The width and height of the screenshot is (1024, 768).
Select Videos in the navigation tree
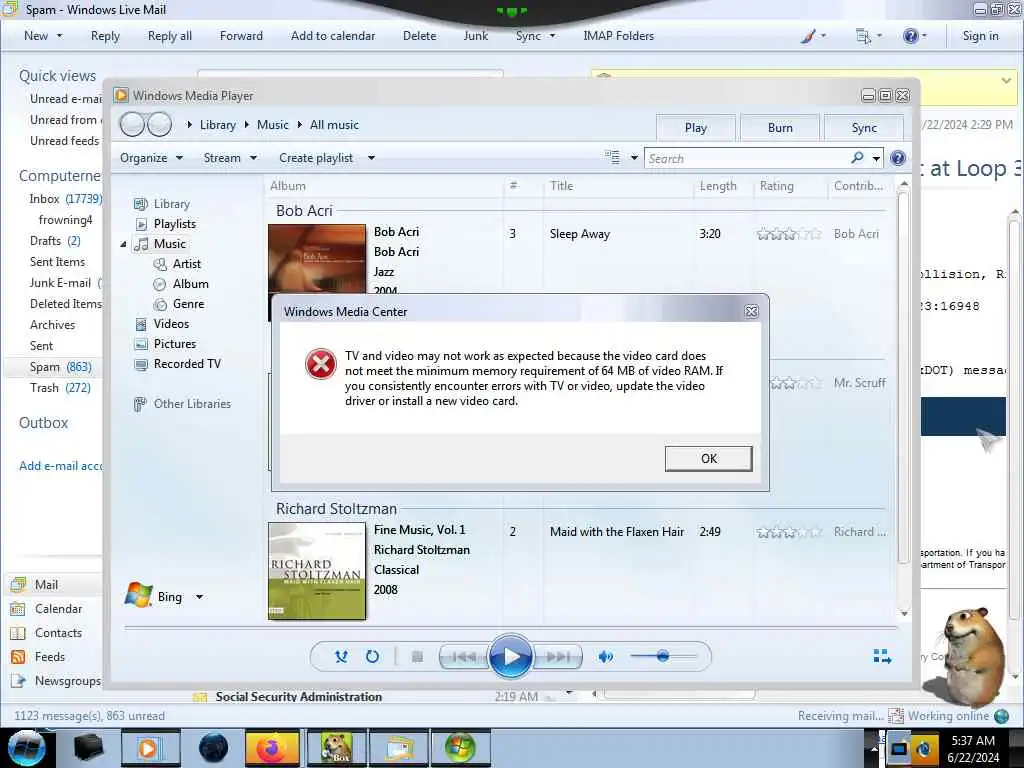pos(171,324)
